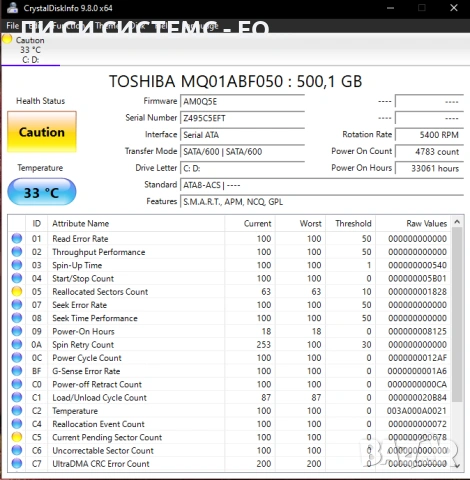Click the scroll up arrow of the attribute list
Image resolution: width=470 pixels, height=480 pixels.
pyautogui.click(x=457, y=222)
